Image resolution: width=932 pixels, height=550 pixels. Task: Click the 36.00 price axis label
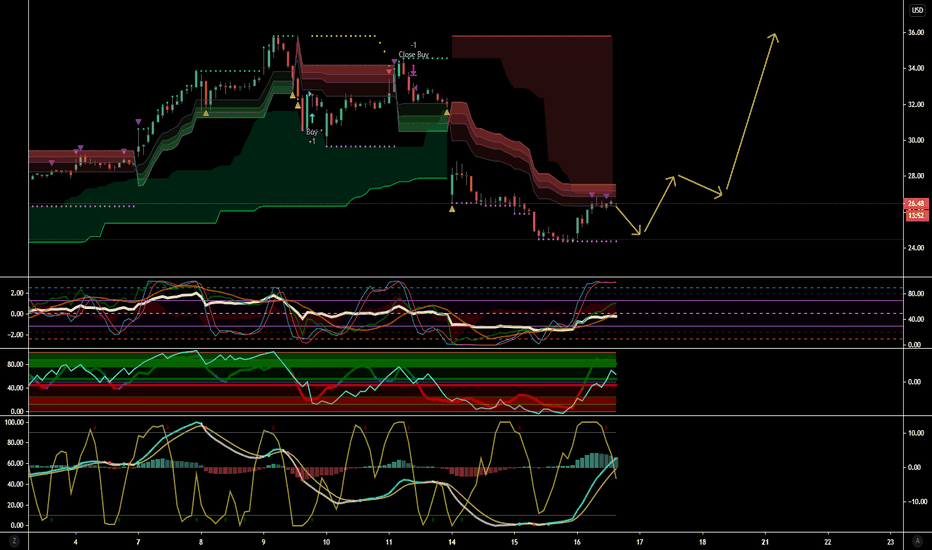(916, 33)
